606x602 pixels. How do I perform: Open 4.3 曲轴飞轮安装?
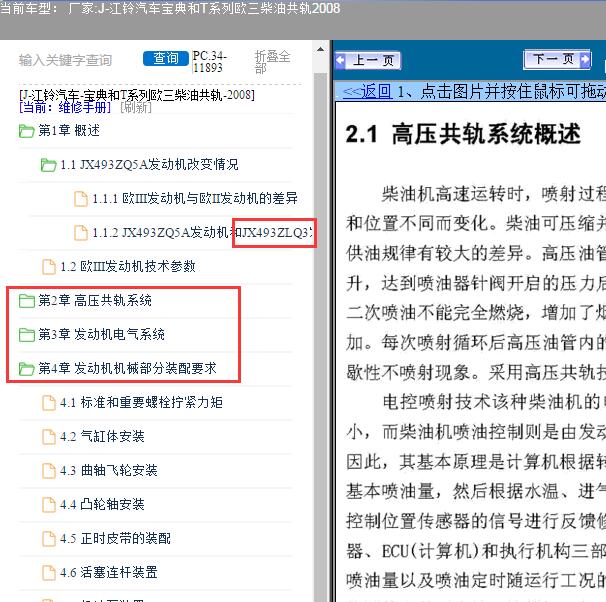(109, 470)
